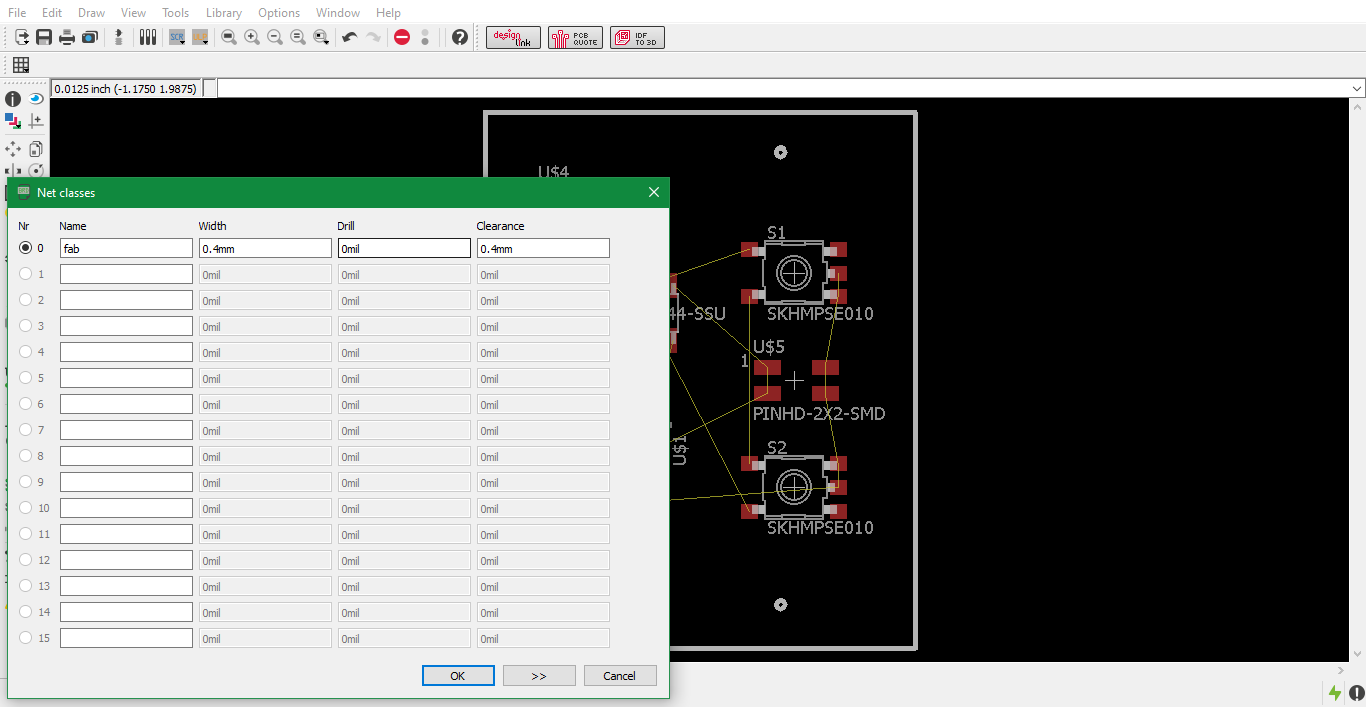Viewport: 1366px width, 707px height.
Task: Save the board with the floppy disk icon
Action: pos(44,37)
